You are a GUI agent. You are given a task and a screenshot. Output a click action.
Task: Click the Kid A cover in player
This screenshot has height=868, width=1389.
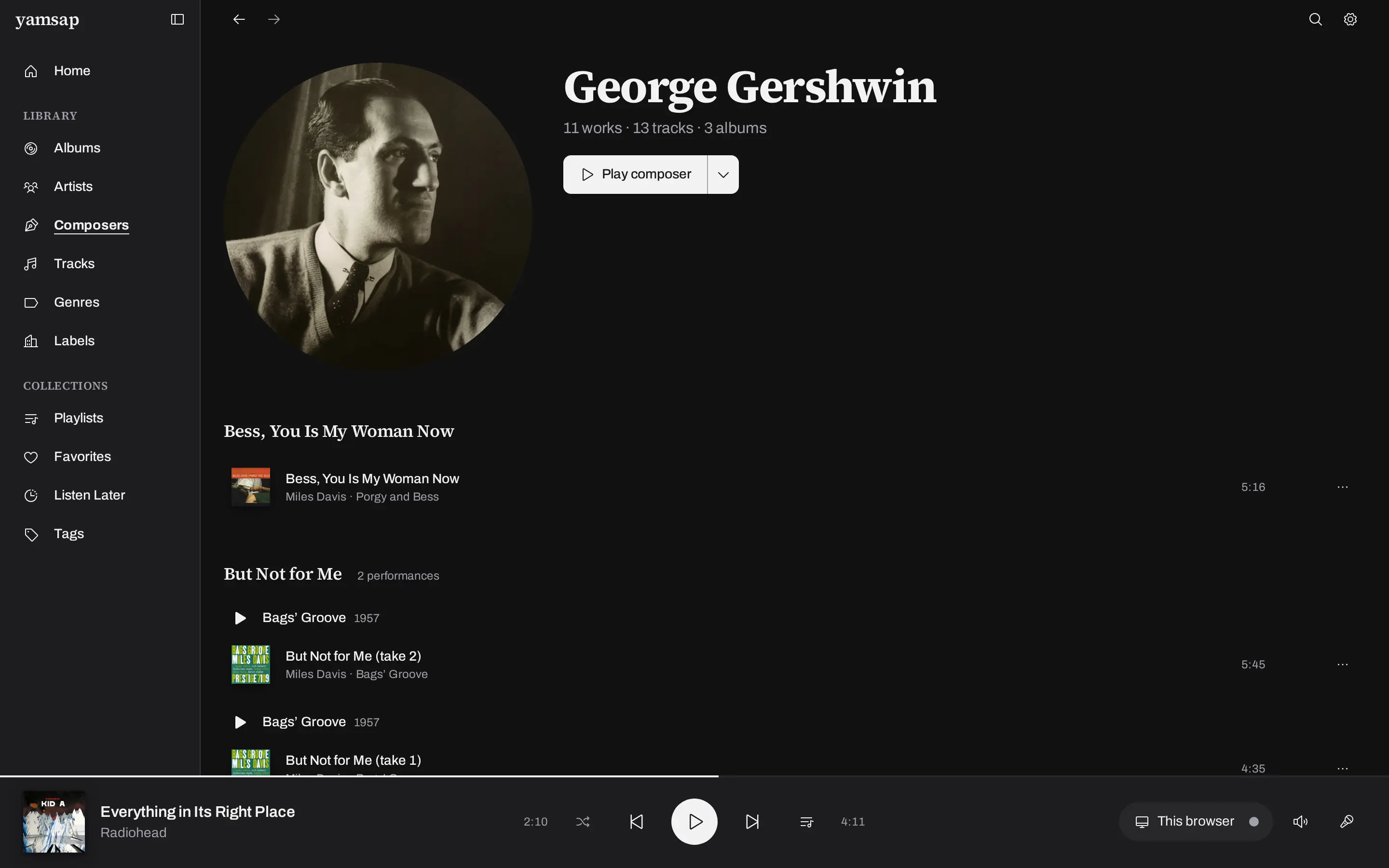click(x=54, y=822)
